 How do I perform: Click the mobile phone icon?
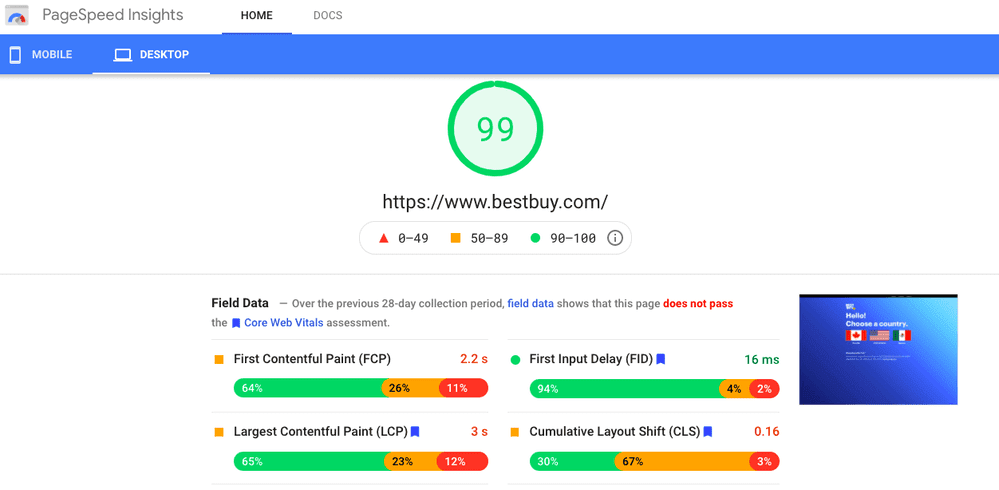pyautogui.click(x=15, y=55)
